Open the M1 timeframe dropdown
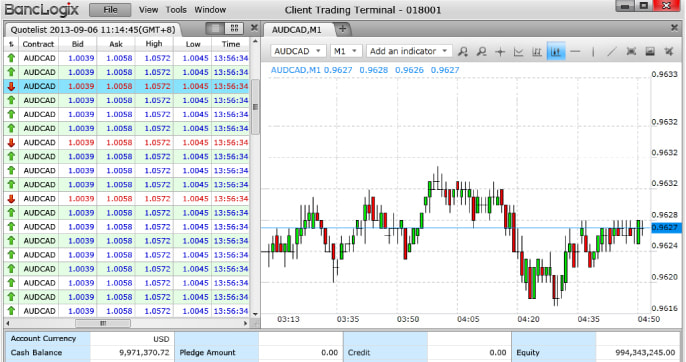The height and width of the screenshot is (362, 686). pyautogui.click(x=346, y=51)
